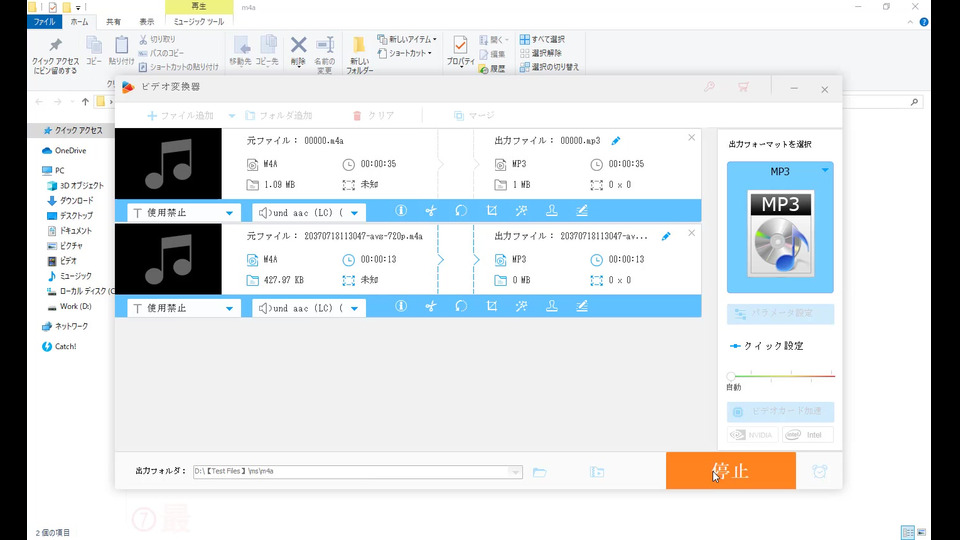Switch to ミュージック ツール tab in Explorer
Image resolution: width=960 pixels, height=540 pixels.
199,21
